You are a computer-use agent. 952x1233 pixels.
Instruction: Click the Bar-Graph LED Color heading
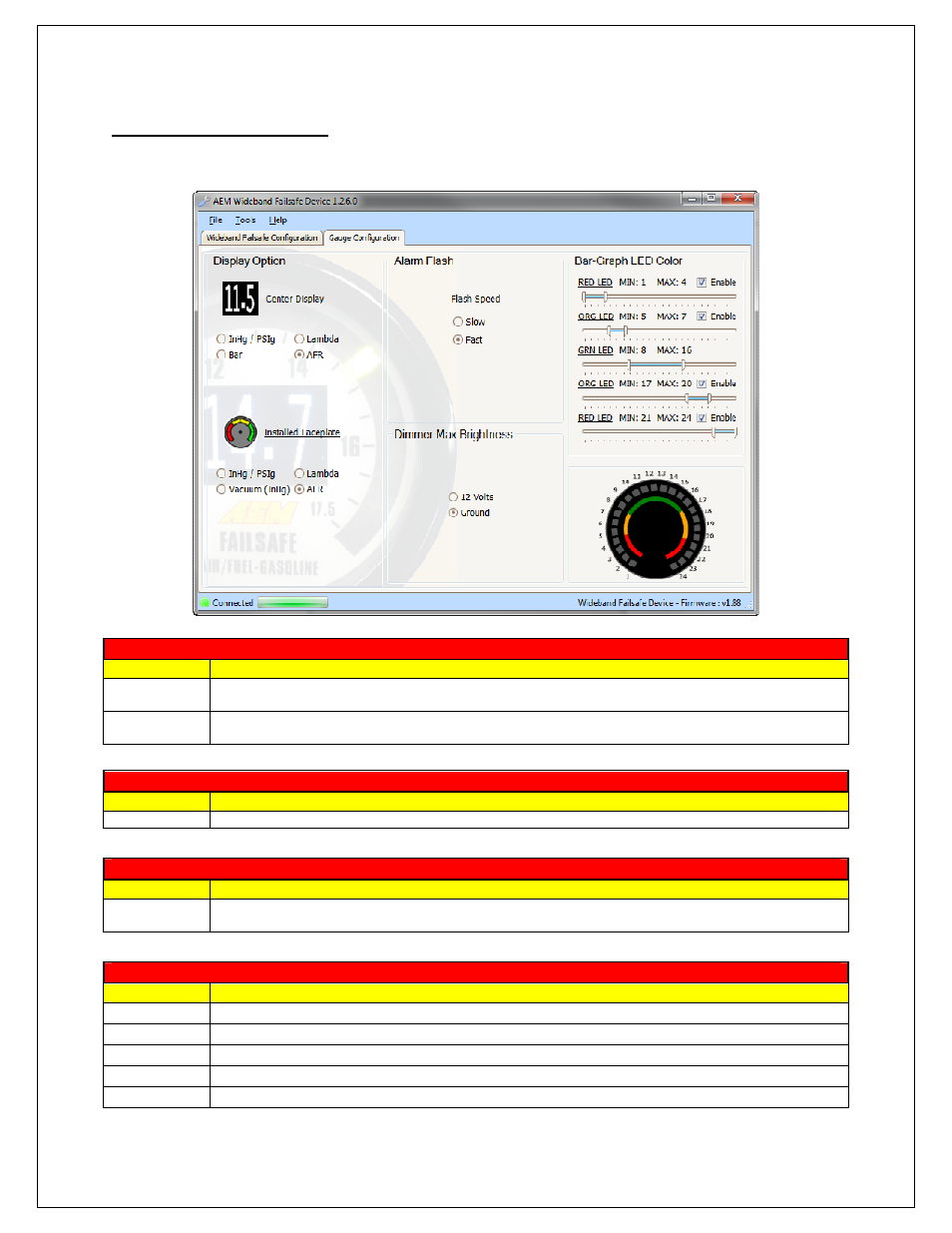pyautogui.click(x=628, y=262)
